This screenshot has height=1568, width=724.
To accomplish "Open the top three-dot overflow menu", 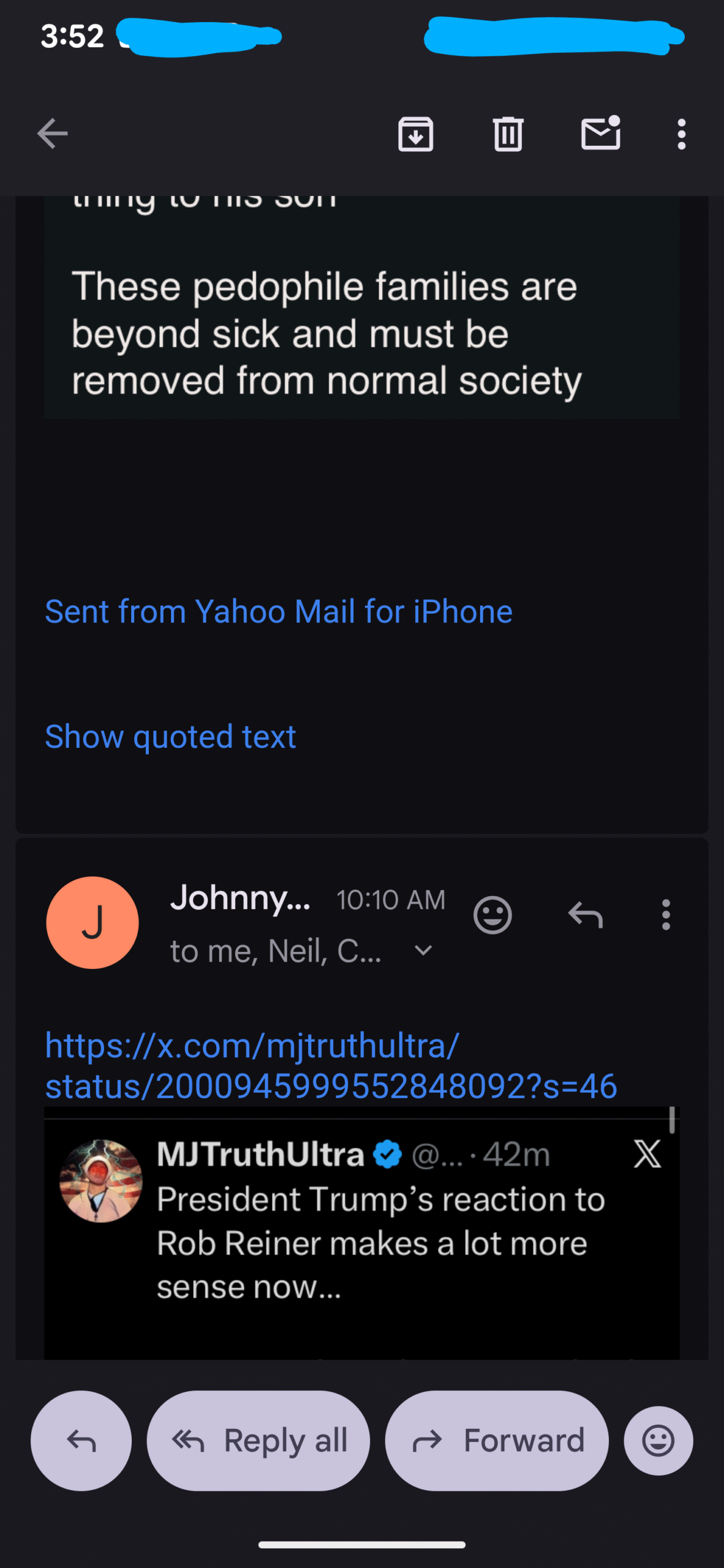I will click(681, 134).
